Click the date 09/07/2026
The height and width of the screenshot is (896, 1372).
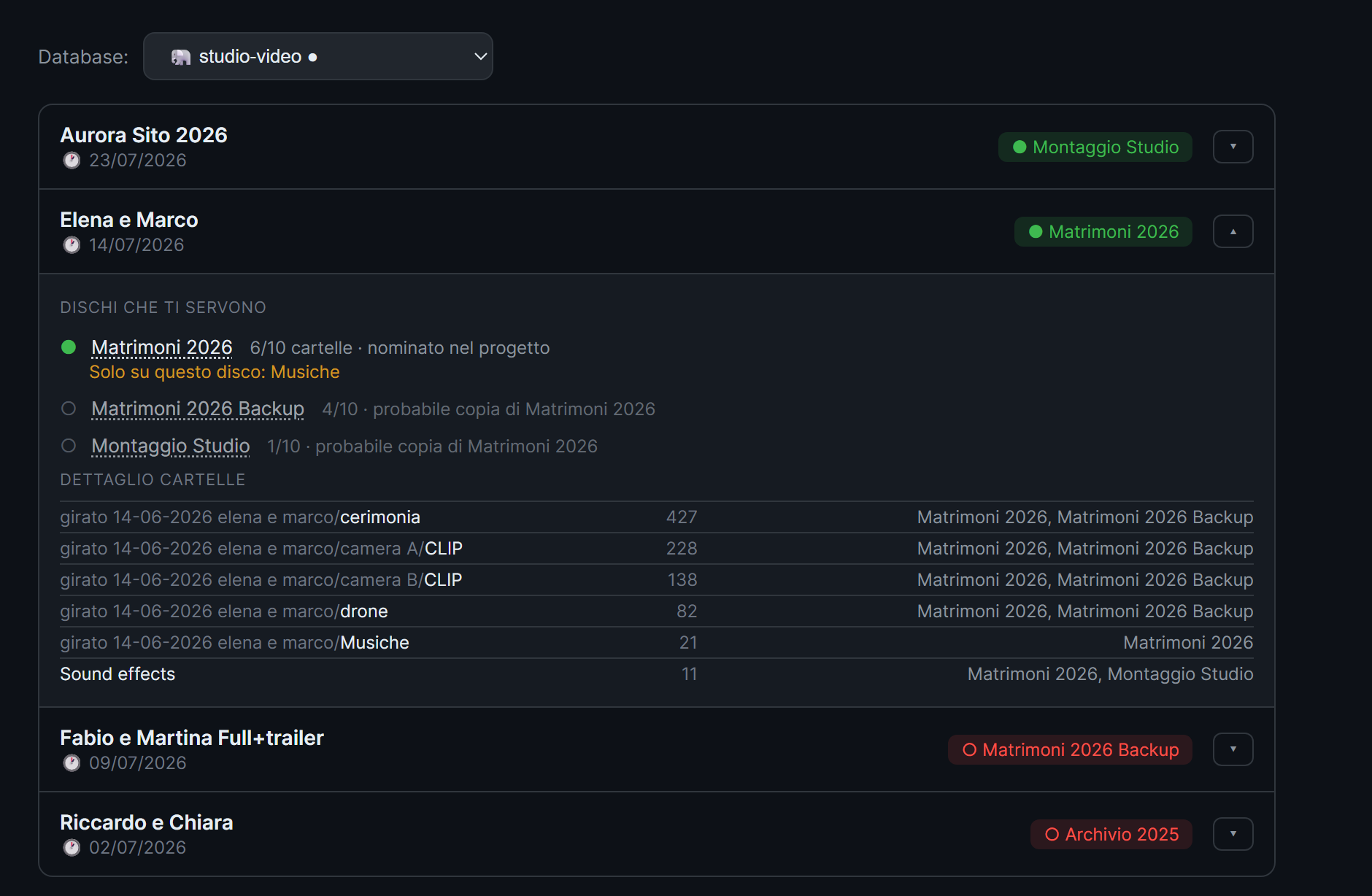click(x=138, y=763)
